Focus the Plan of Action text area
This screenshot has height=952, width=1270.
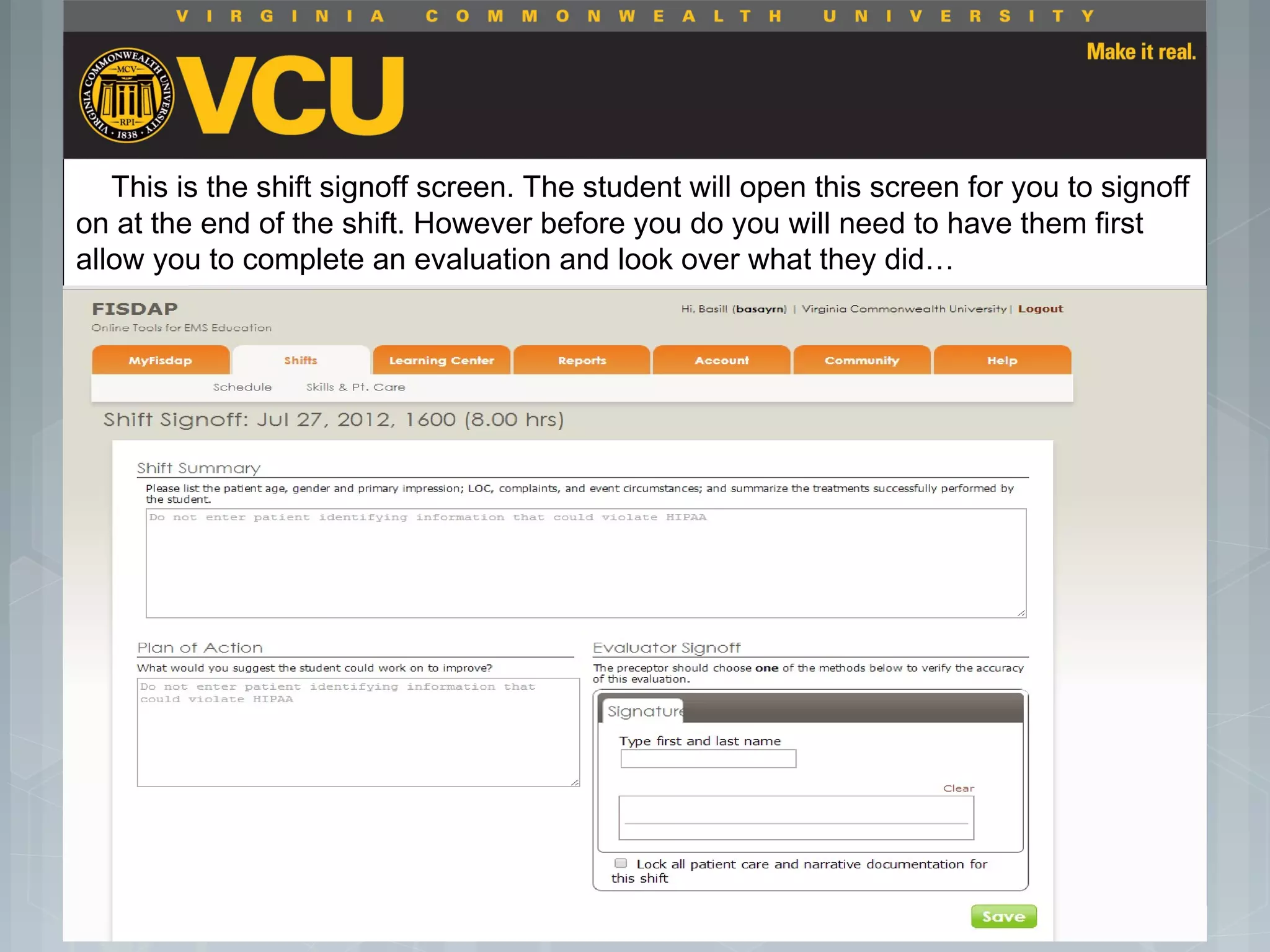pyautogui.click(x=358, y=732)
